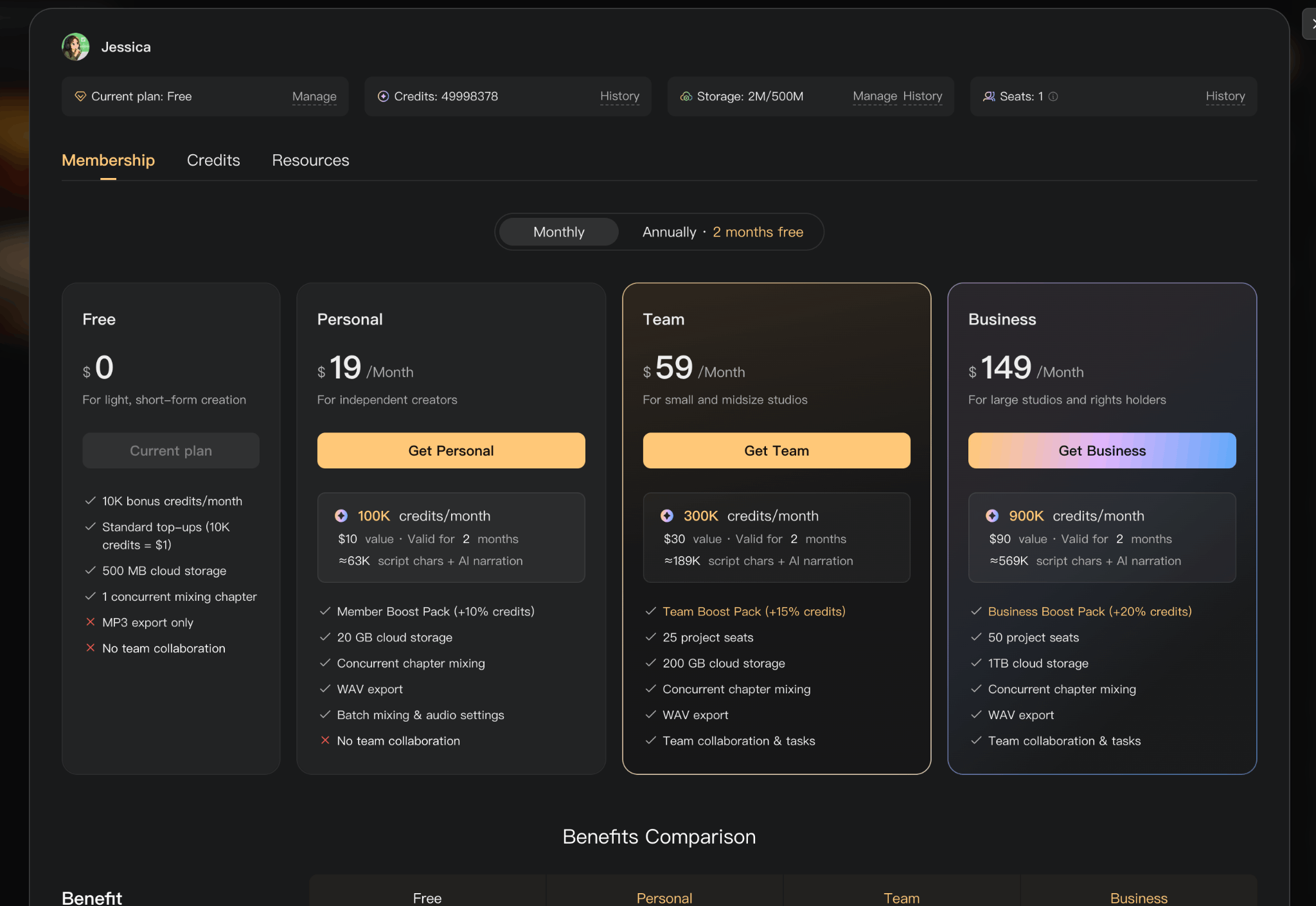Screen dimensions: 1316x906
Task: Click Manage link for Storage
Action: [875, 96]
